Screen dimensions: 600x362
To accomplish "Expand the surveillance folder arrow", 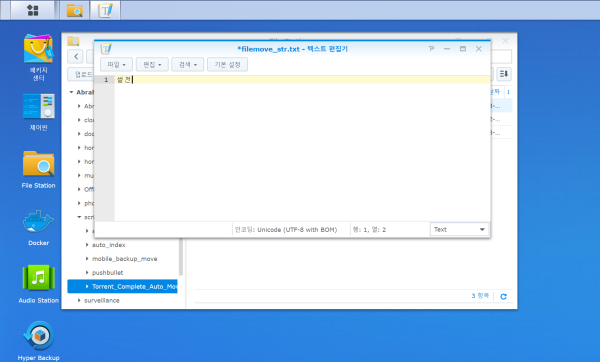I will (x=79, y=300).
